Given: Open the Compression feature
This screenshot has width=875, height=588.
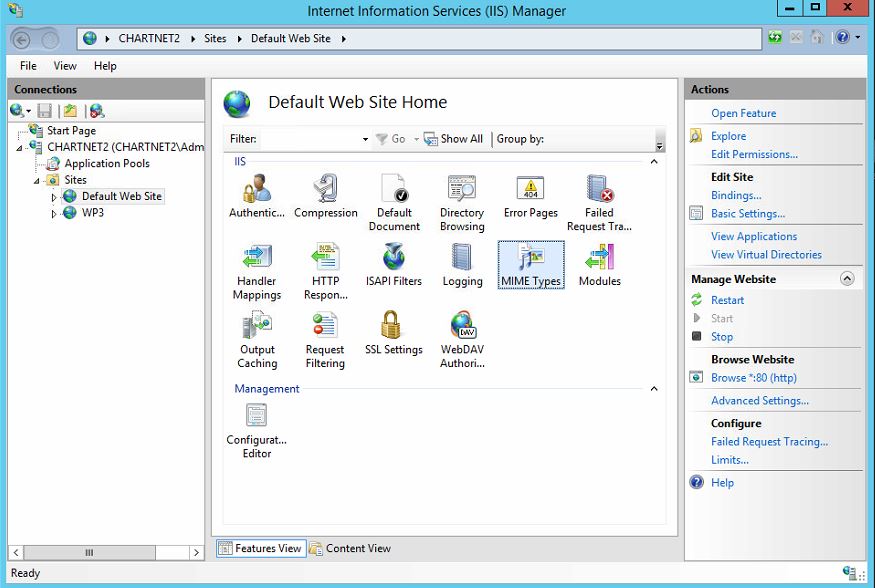Looking at the screenshot, I should [326, 196].
